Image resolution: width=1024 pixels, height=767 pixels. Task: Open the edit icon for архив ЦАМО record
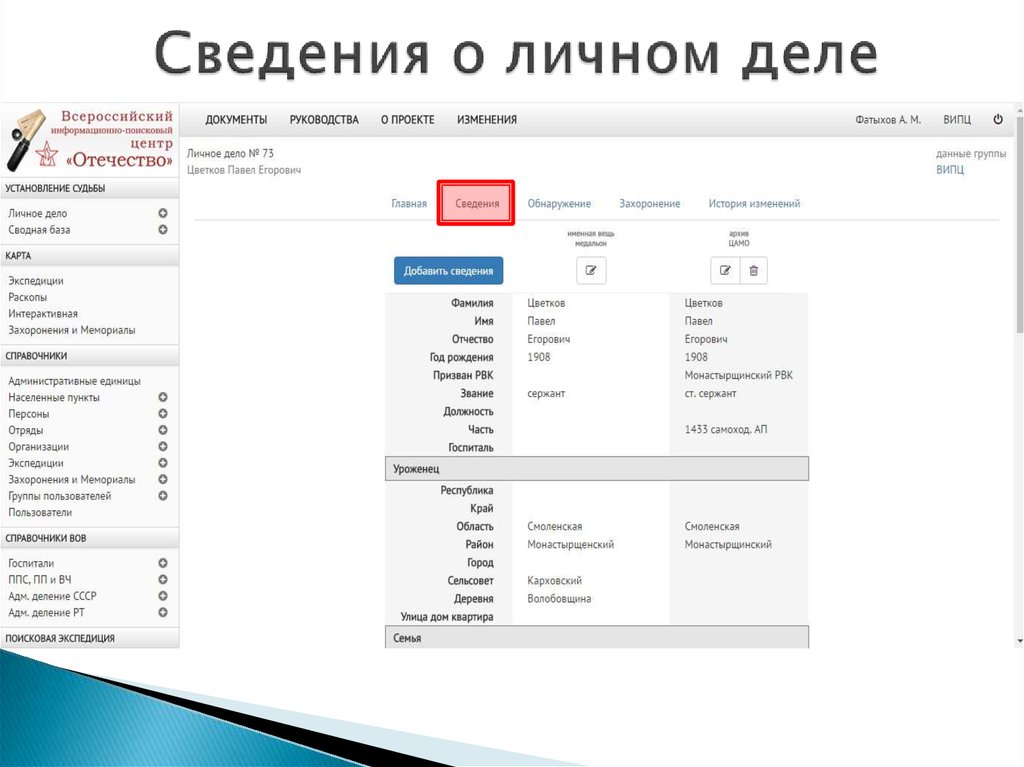pos(725,270)
